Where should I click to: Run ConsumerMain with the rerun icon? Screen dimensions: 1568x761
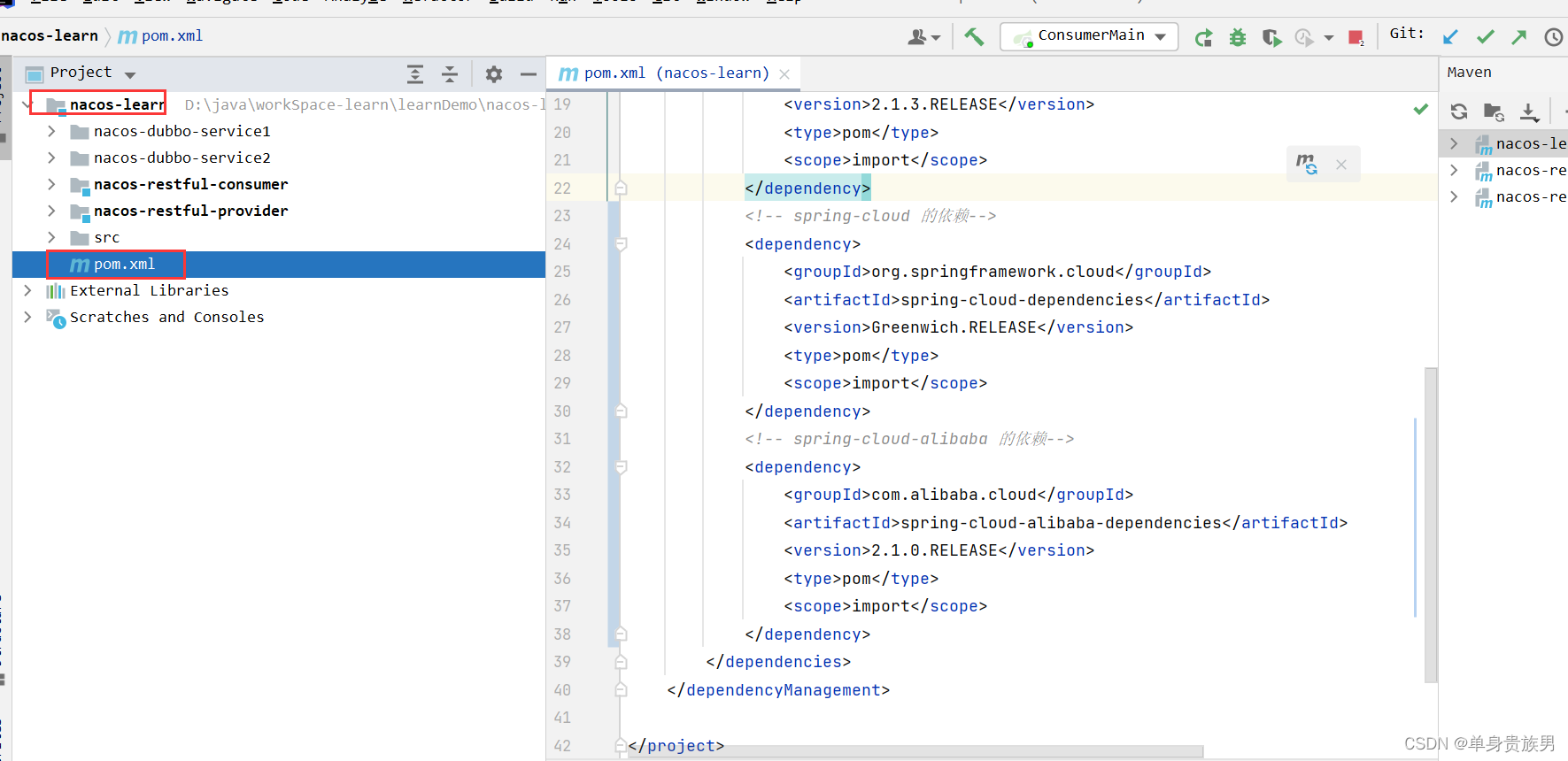coord(1203,37)
